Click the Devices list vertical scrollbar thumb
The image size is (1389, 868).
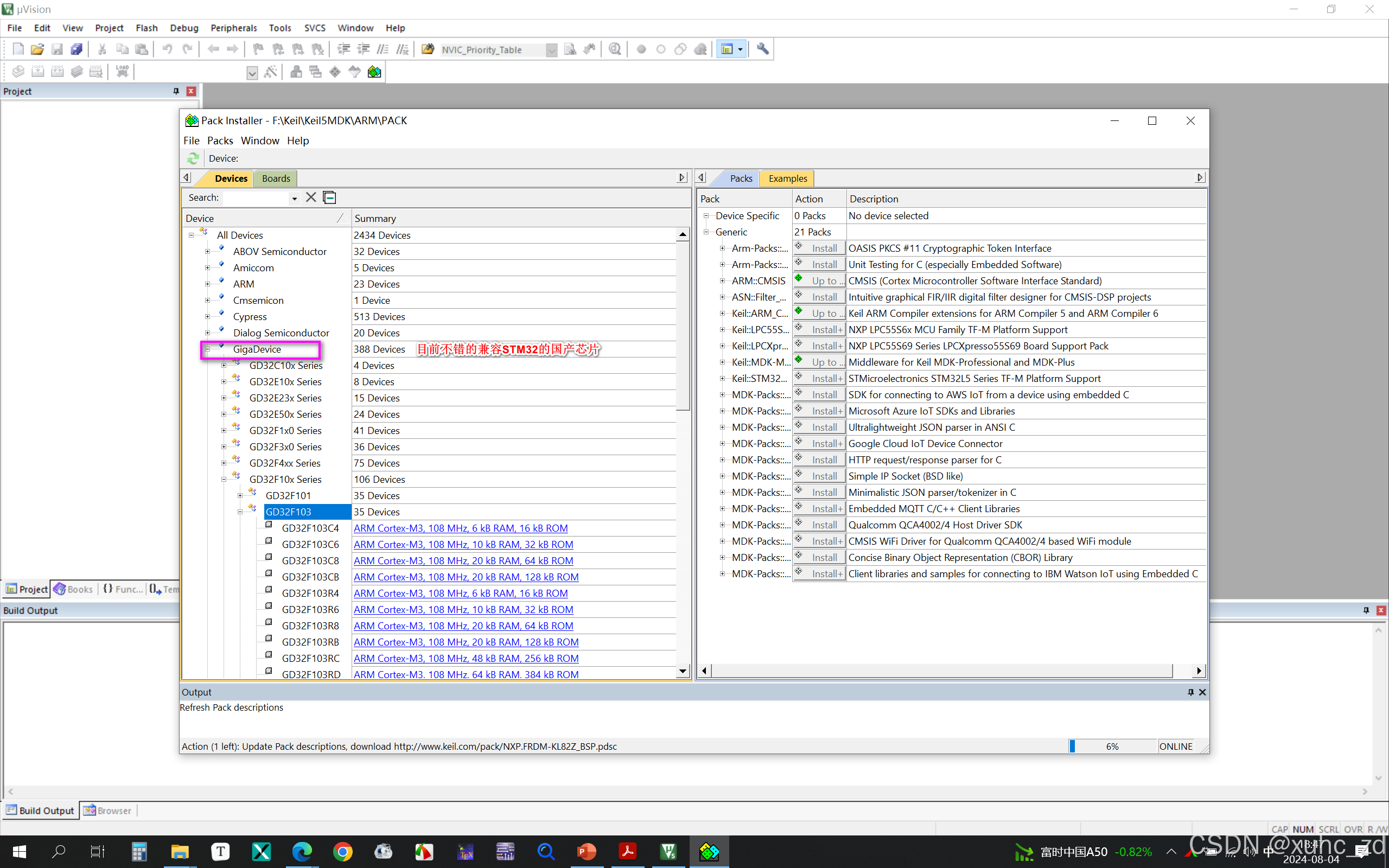pyautogui.click(x=683, y=325)
